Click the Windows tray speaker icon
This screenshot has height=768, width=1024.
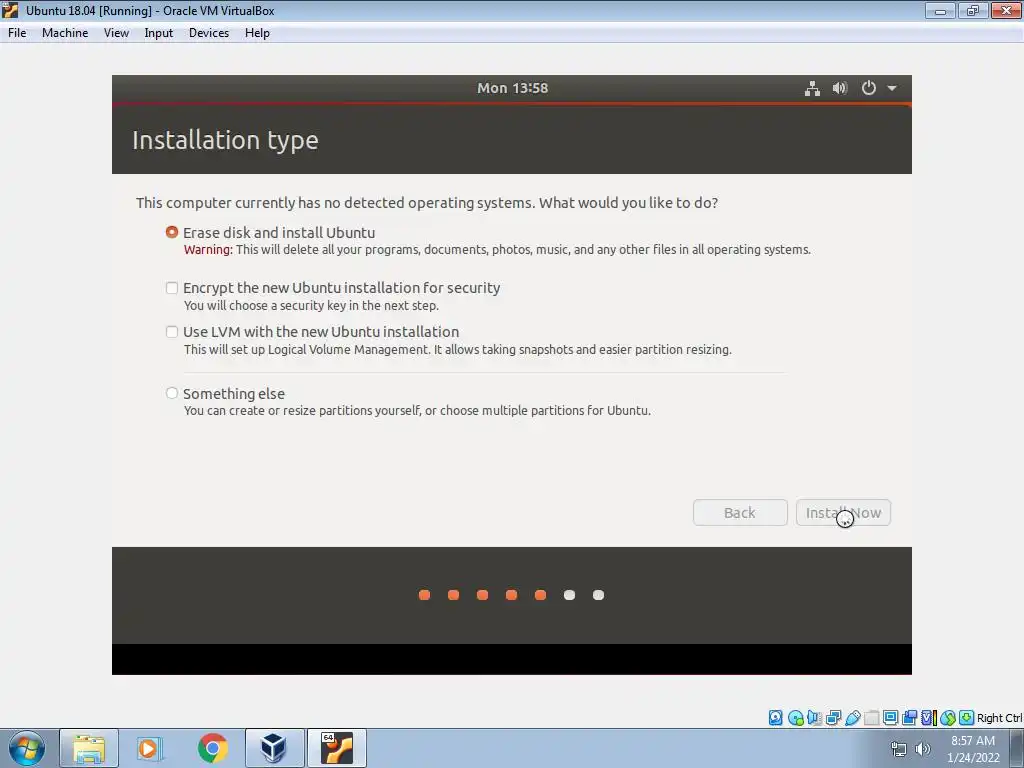coord(923,749)
